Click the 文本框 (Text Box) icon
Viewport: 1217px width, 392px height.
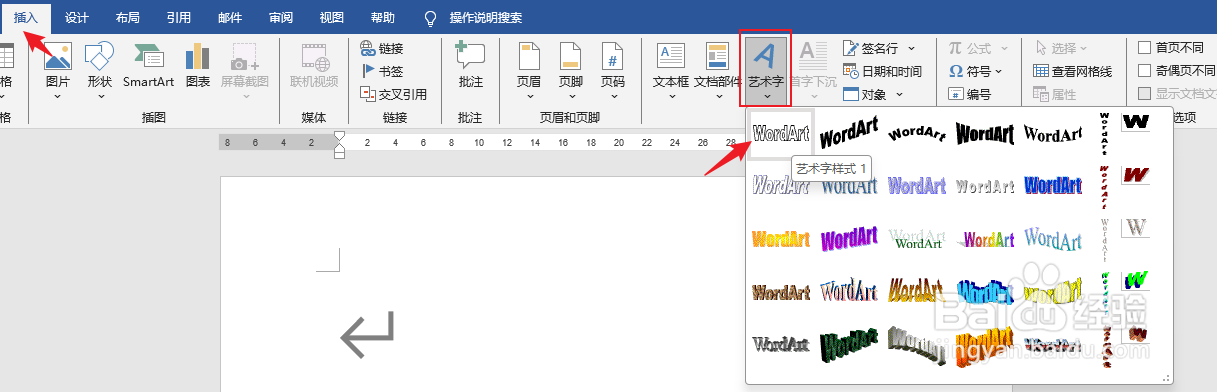670,56
